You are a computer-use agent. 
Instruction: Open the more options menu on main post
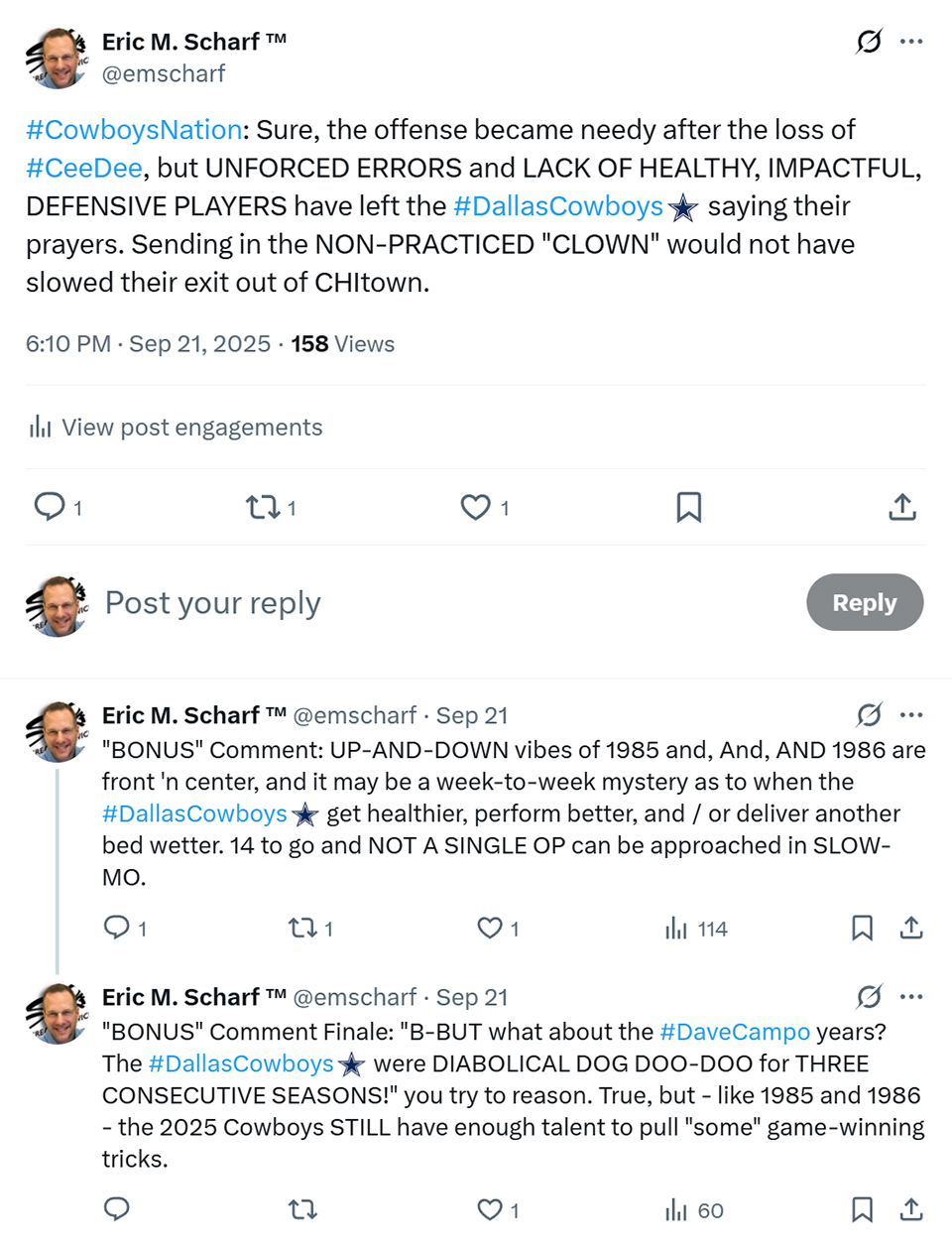click(x=911, y=42)
